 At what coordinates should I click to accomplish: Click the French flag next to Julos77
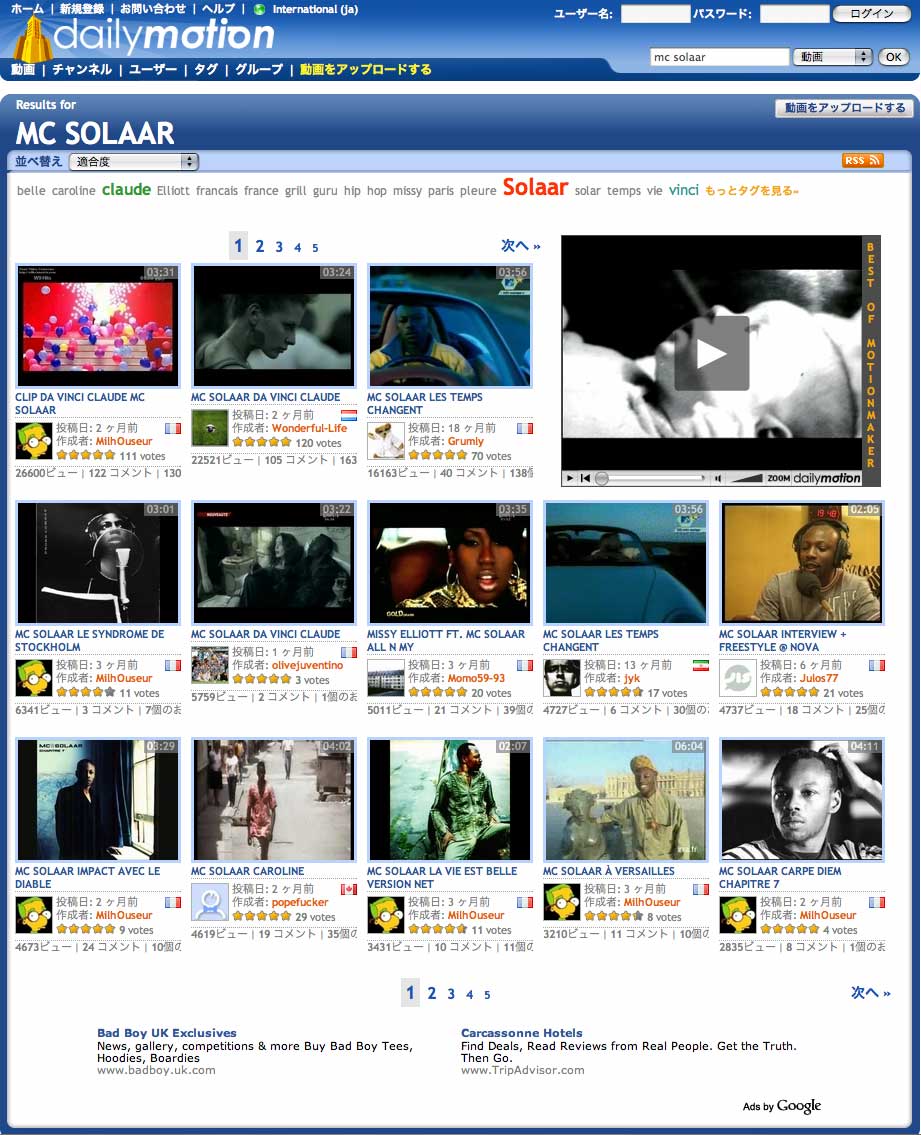tap(877, 664)
